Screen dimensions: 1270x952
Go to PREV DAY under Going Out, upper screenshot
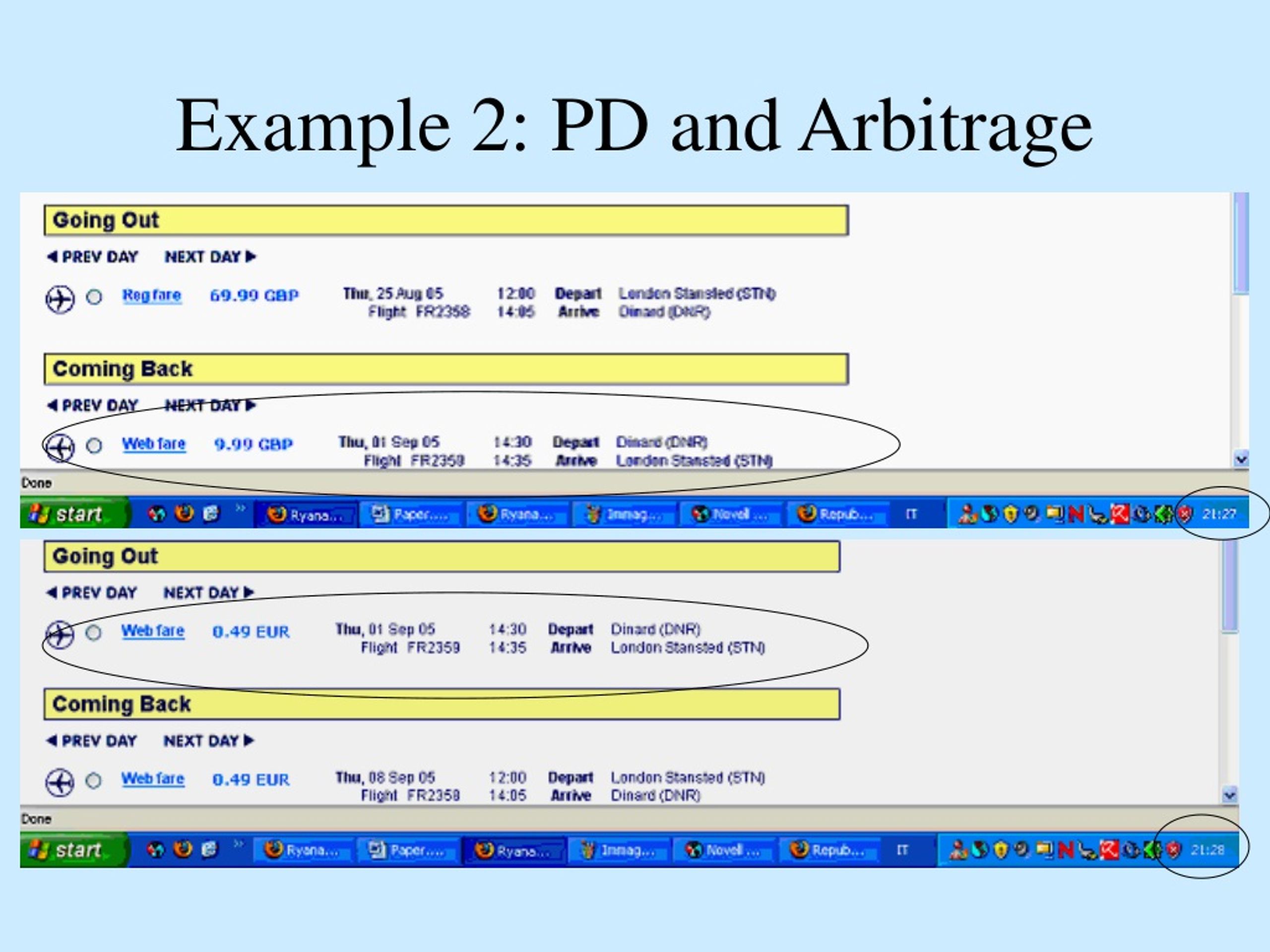tap(92, 257)
